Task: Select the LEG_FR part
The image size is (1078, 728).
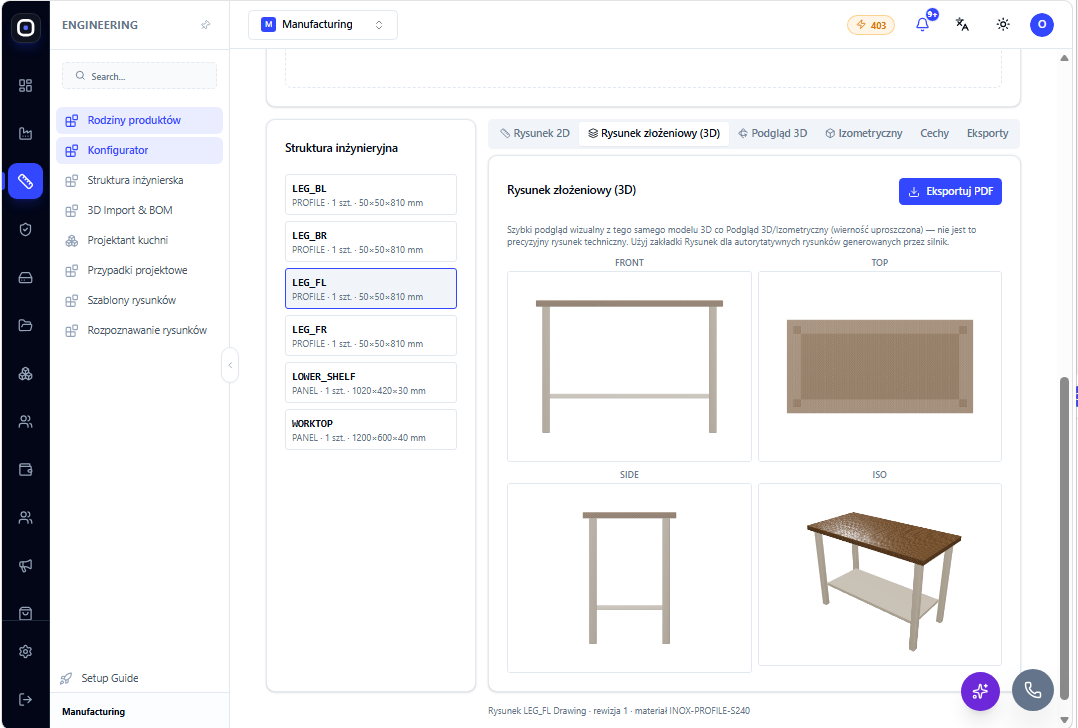Action: click(x=371, y=335)
